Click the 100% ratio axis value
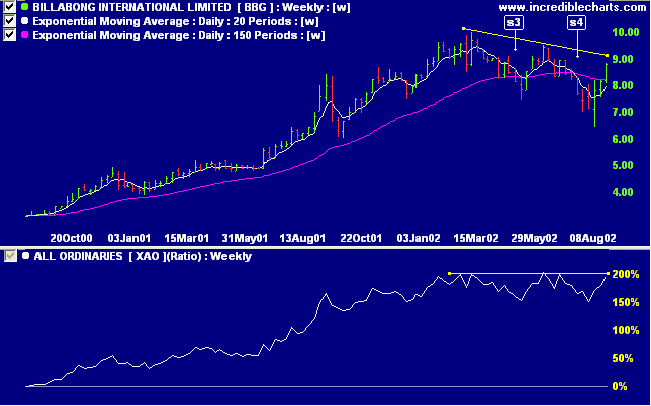Image resolution: width=651 pixels, height=406 pixels. point(626,330)
